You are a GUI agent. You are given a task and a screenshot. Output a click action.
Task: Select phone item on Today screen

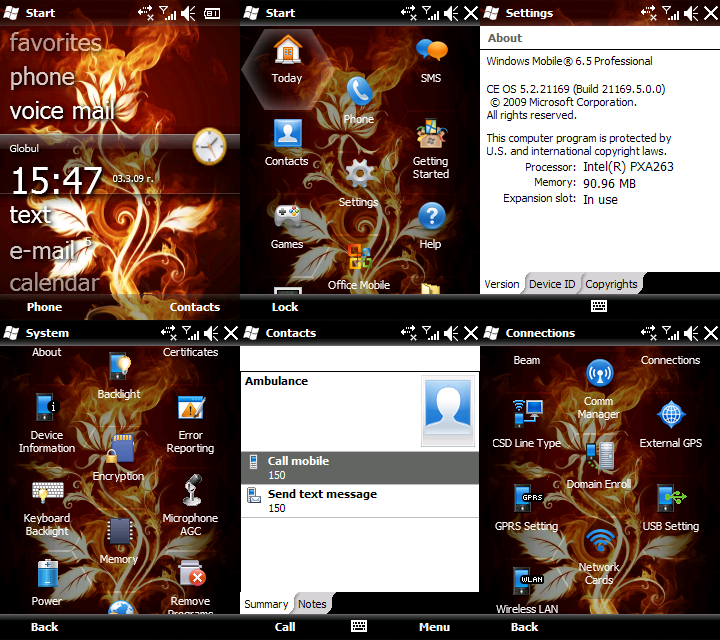click(x=42, y=77)
